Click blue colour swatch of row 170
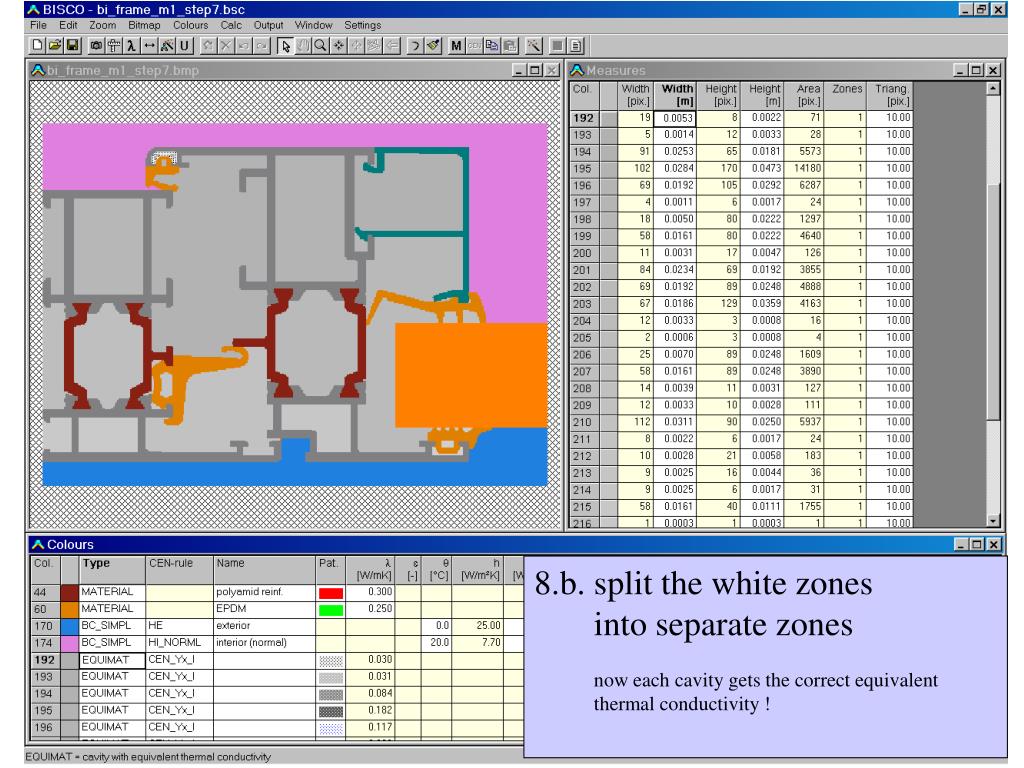The height and width of the screenshot is (768, 1024). click(x=69, y=626)
